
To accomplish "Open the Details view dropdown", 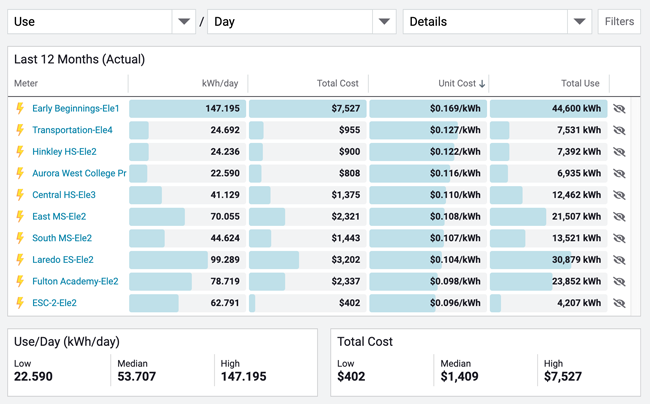I will (497, 21).
